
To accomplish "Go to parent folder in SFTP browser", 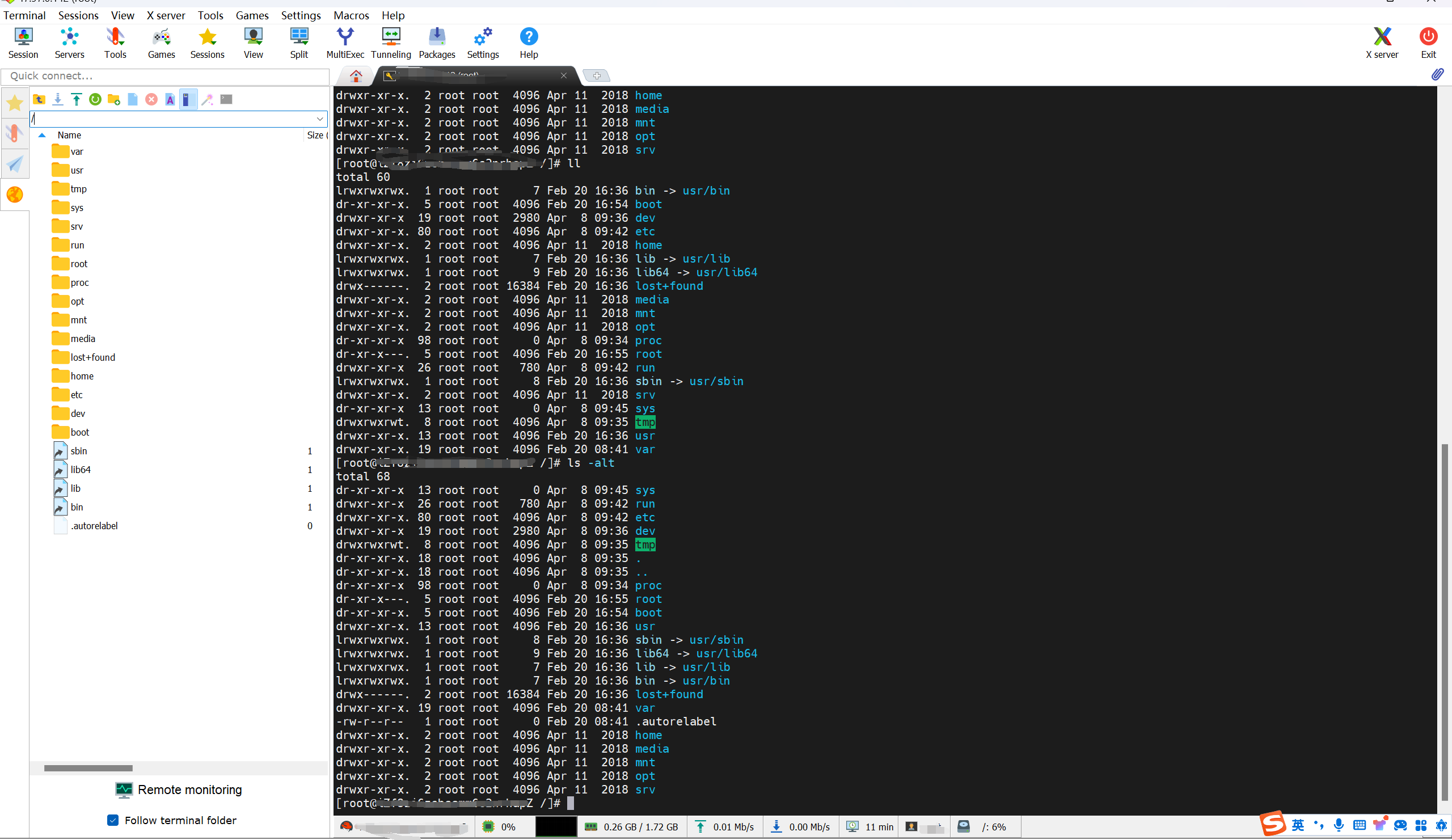I will click(39, 99).
